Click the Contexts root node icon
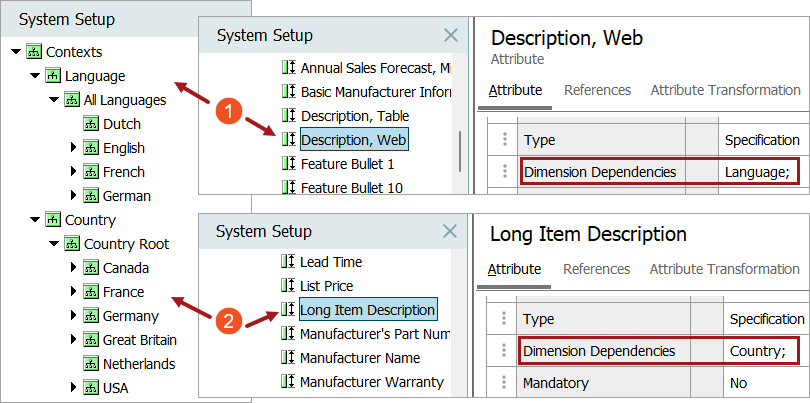 click(x=34, y=52)
